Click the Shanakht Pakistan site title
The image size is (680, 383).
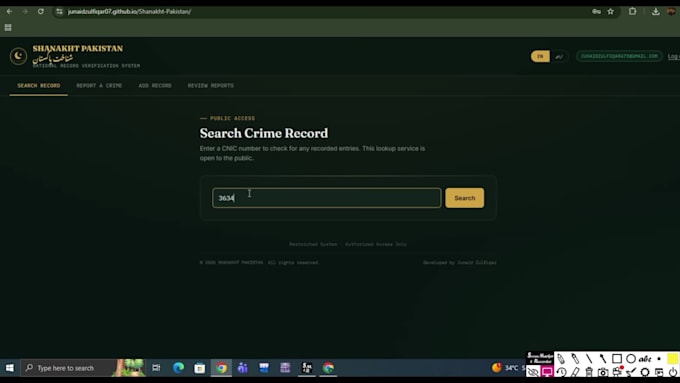pos(78,49)
